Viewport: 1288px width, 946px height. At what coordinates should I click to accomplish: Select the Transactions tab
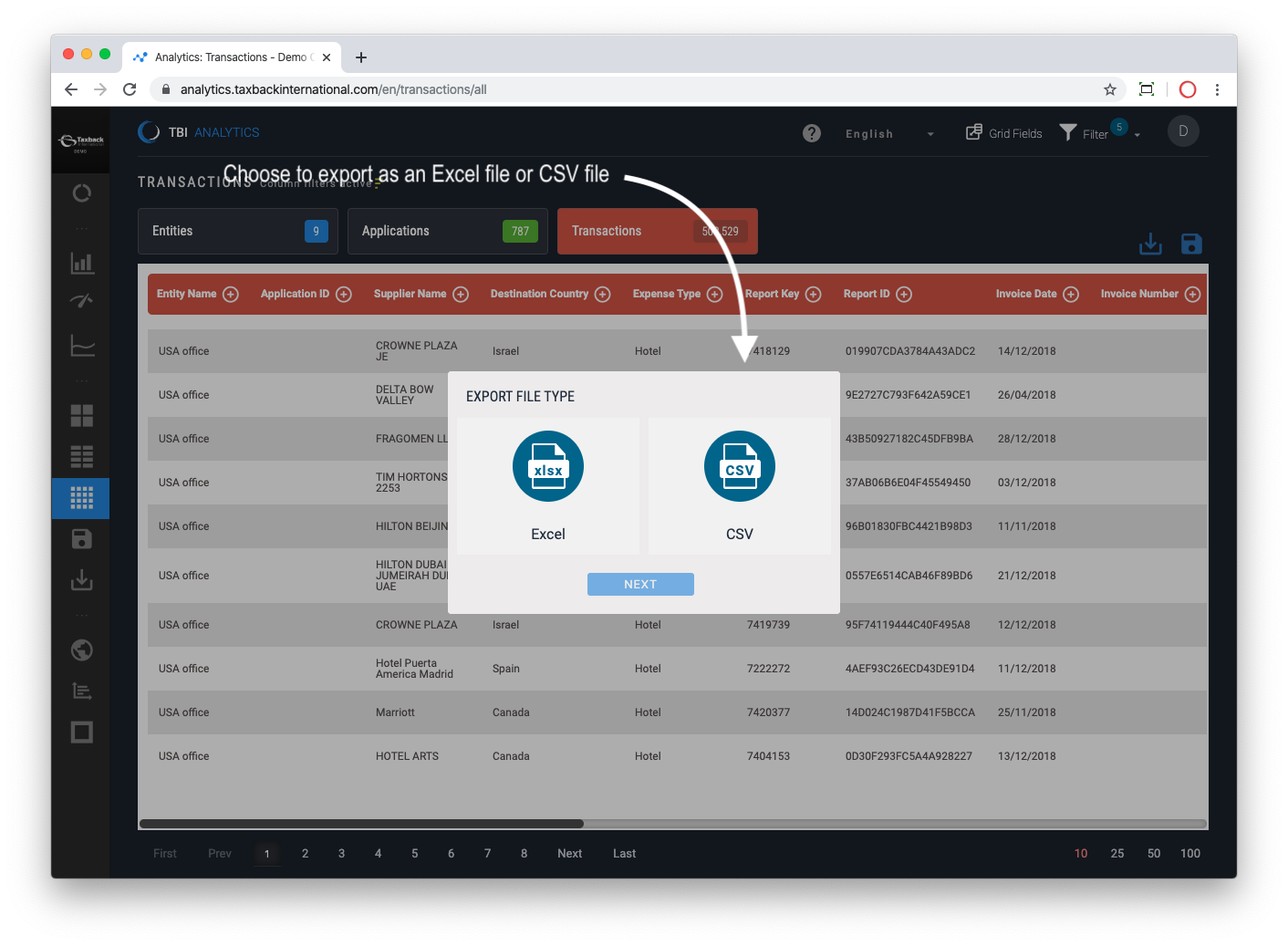pos(658,231)
